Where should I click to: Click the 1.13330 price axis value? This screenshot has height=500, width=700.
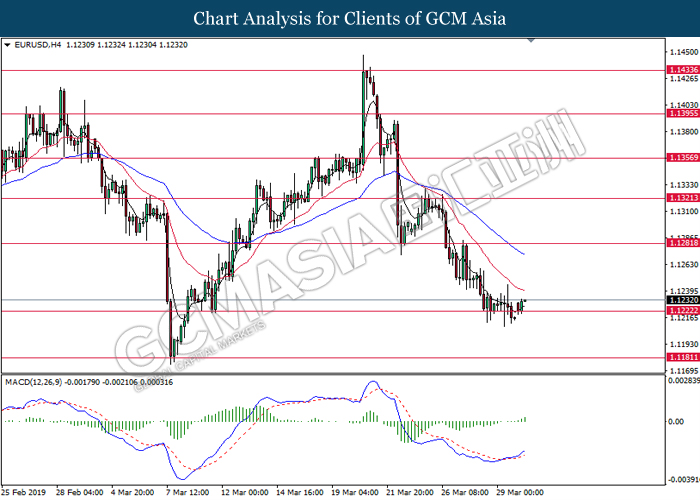[684, 185]
